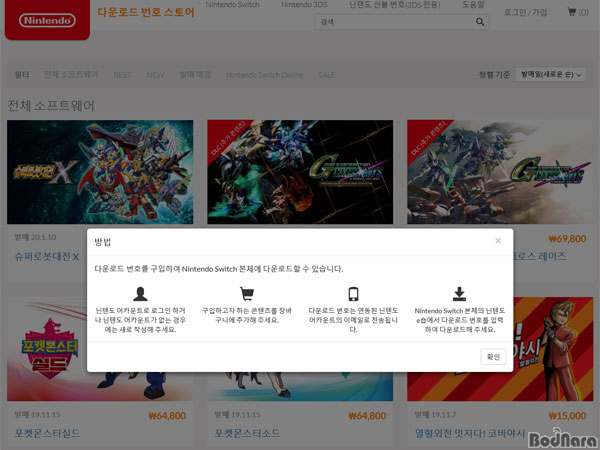The height and width of the screenshot is (450, 600).
Task: Click 다운로드 번호 스토어 title link
Action: tap(146, 12)
